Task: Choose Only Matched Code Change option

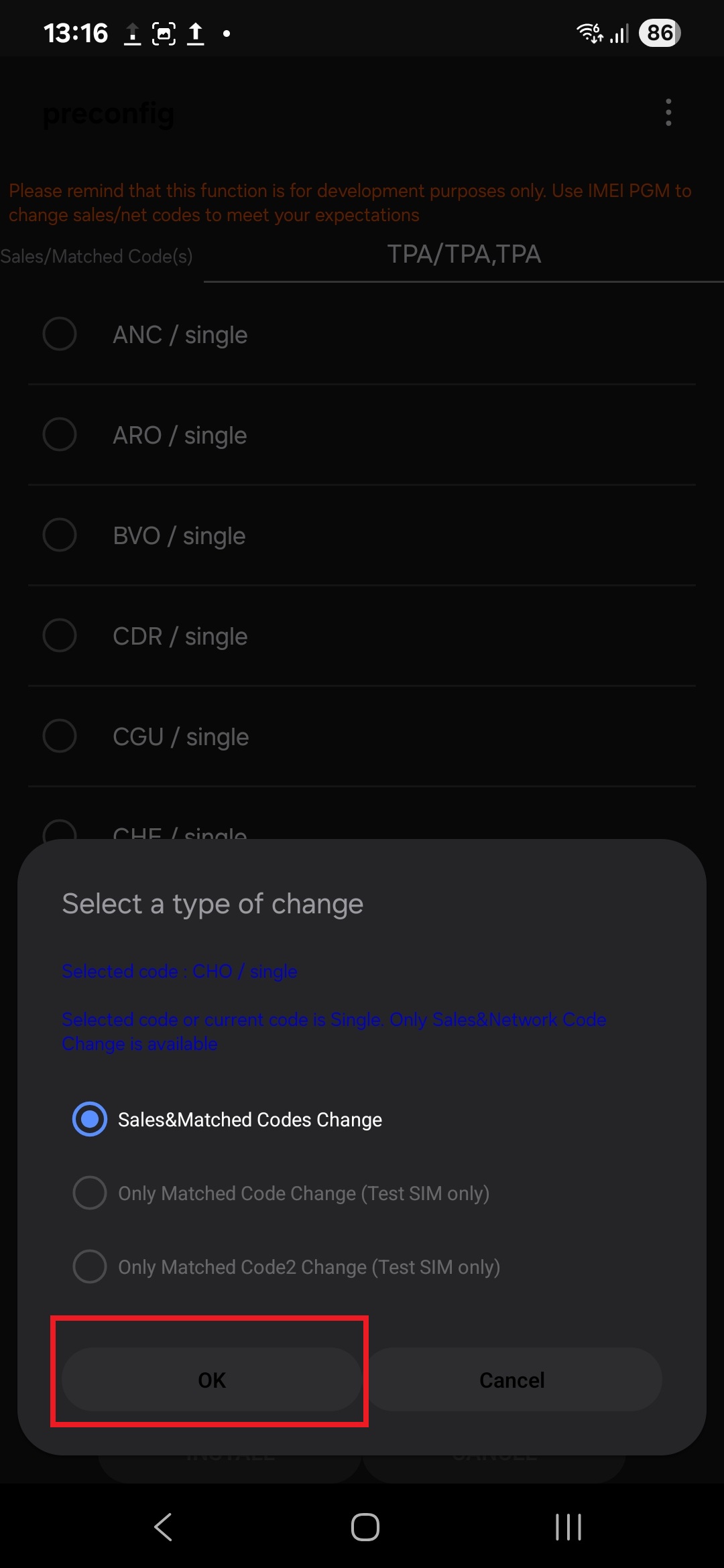Action: pyautogui.click(x=90, y=1193)
